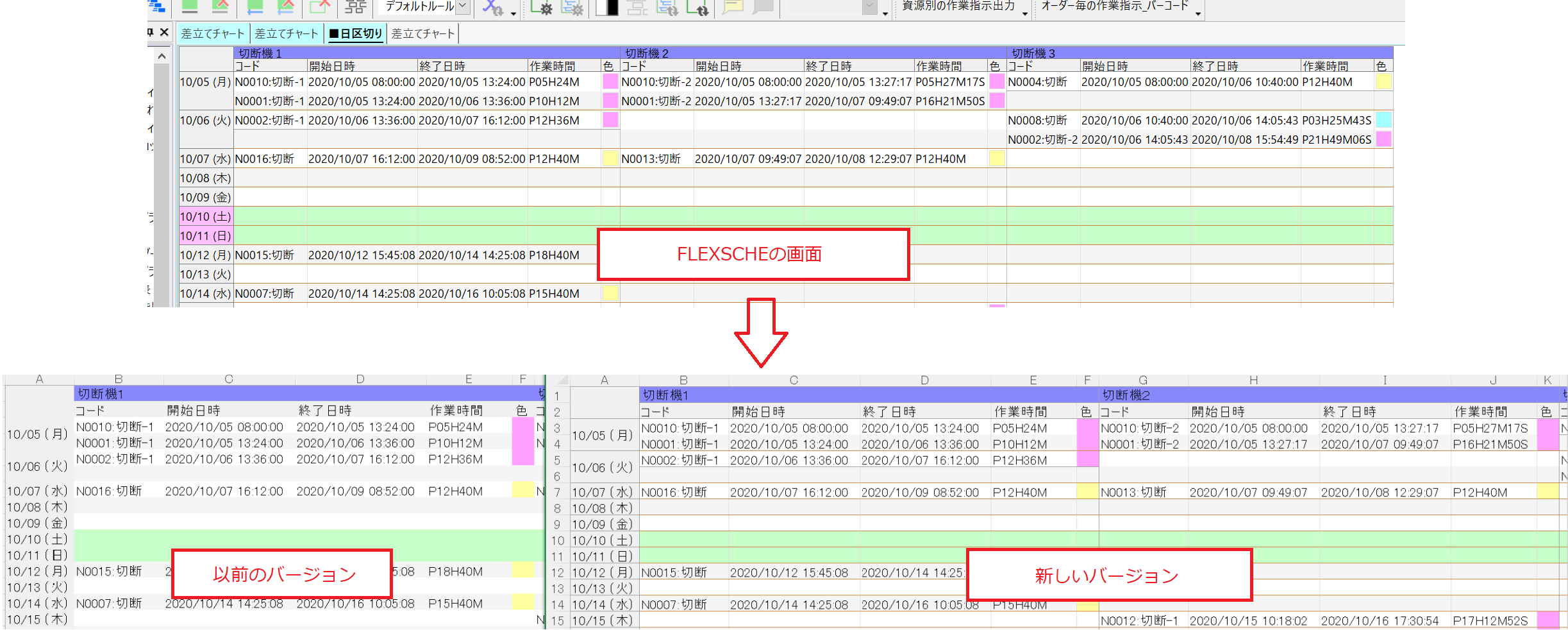Screen dimensions: 1568x630
Task: Close the side panel with X button
Action: (x=164, y=32)
